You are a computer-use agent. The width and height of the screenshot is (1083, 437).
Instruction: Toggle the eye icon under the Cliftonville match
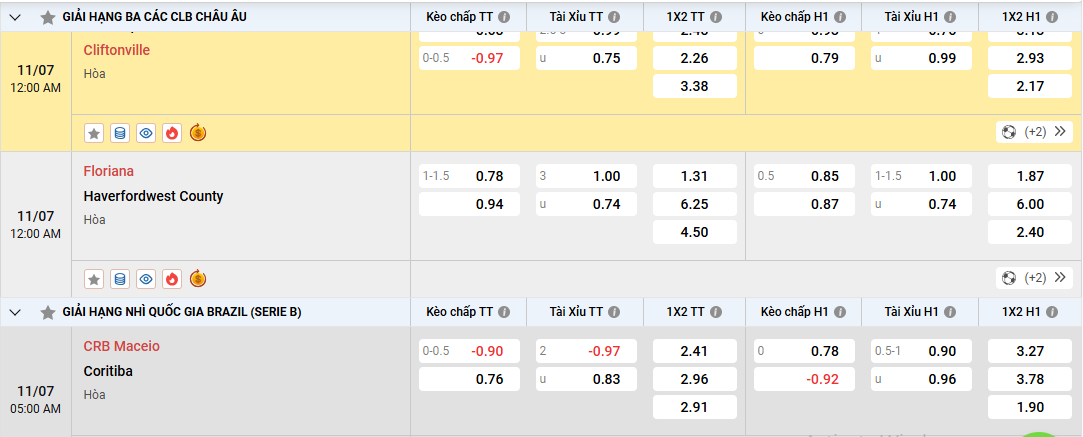click(146, 133)
